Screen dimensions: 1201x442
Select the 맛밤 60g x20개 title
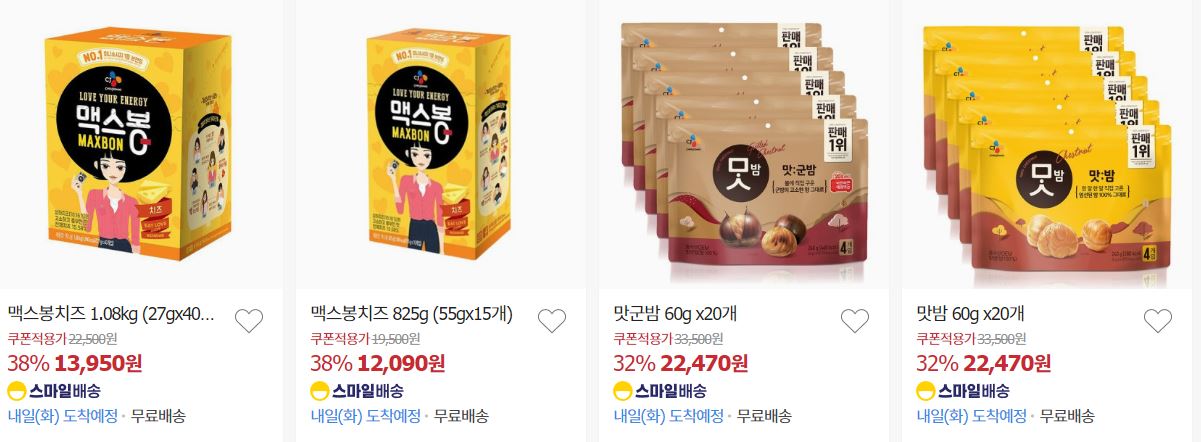click(x=969, y=314)
